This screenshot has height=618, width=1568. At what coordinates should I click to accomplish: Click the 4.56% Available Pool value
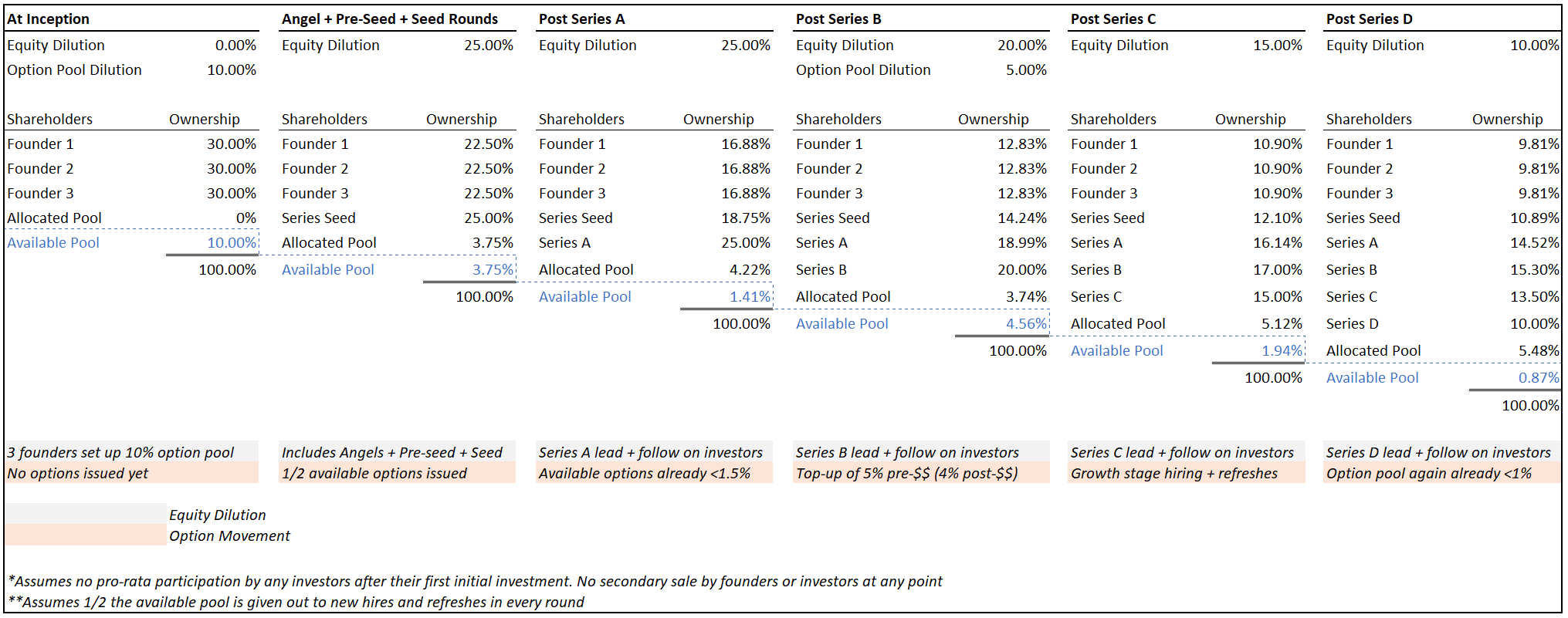[1025, 324]
